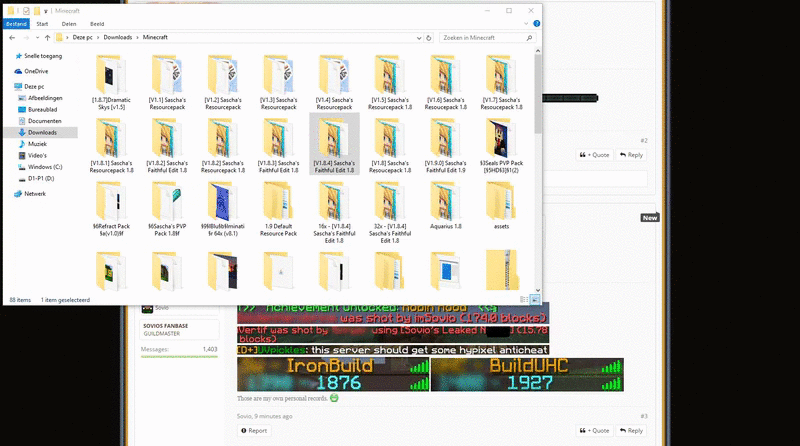Image resolution: width=800 pixels, height=446 pixels.
Task: Navigate back in Explorer
Action: pyautogui.click(x=12, y=38)
